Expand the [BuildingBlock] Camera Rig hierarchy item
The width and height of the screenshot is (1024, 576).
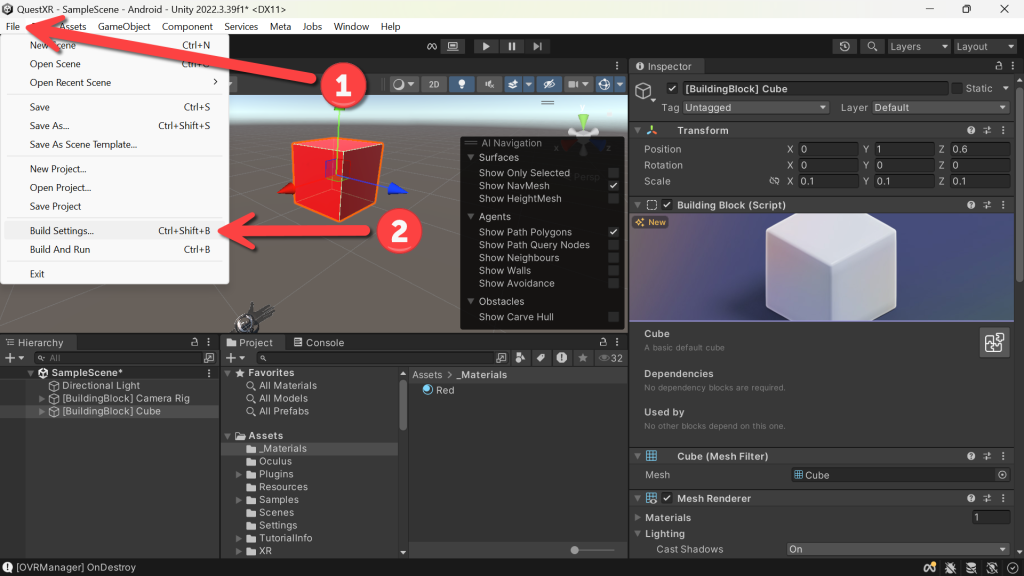coord(42,398)
